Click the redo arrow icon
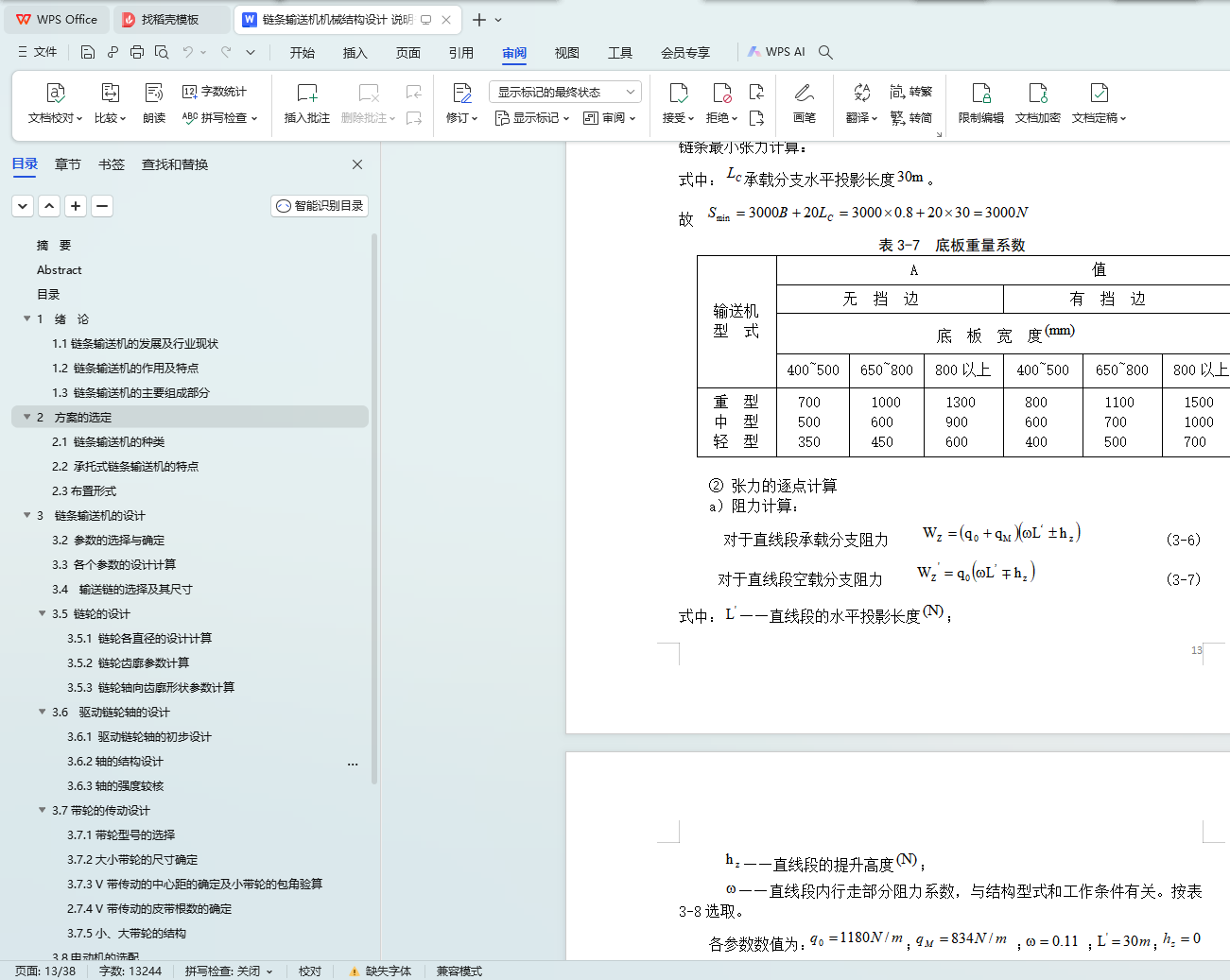 (x=226, y=52)
